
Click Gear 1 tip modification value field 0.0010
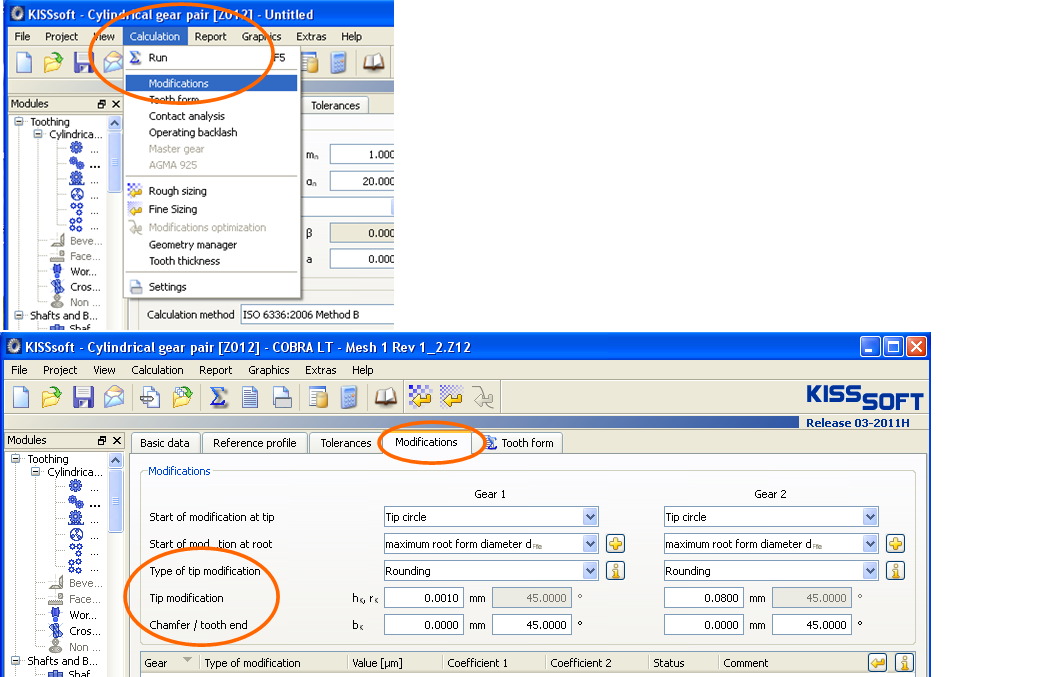[x=424, y=598]
